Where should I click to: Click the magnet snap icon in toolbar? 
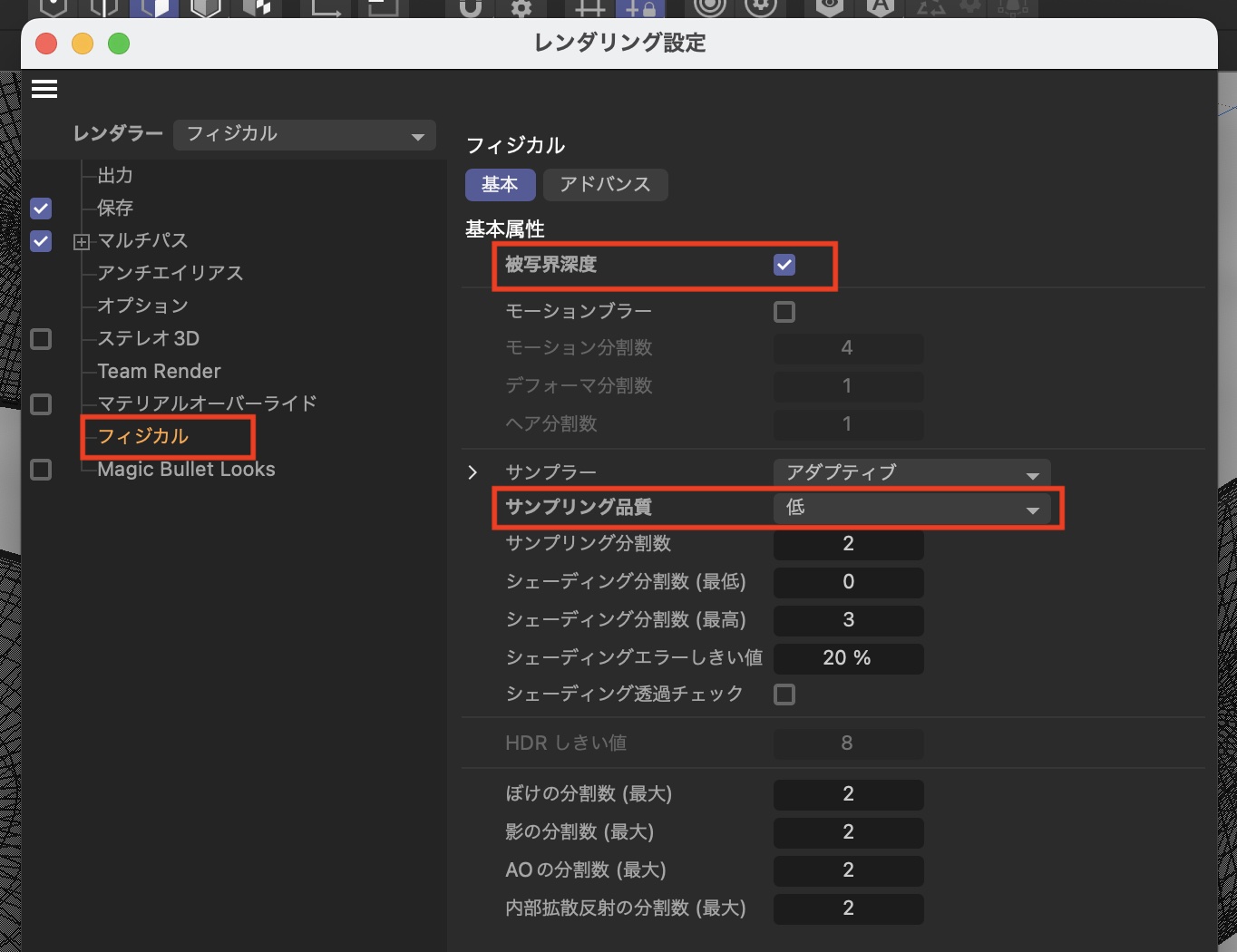click(x=470, y=8)
